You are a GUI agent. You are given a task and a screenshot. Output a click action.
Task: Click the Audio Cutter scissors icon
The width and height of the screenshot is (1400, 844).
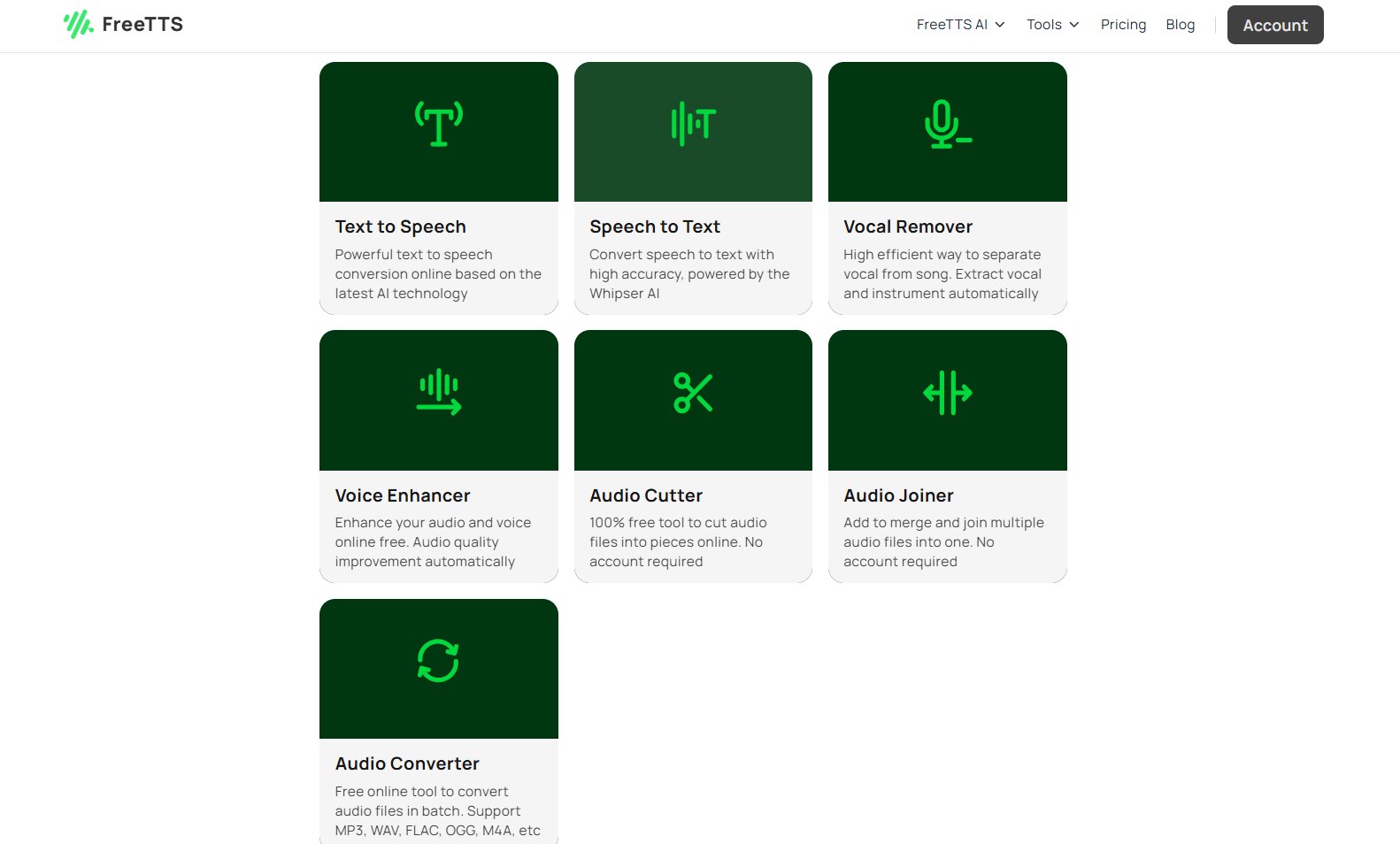693,393
